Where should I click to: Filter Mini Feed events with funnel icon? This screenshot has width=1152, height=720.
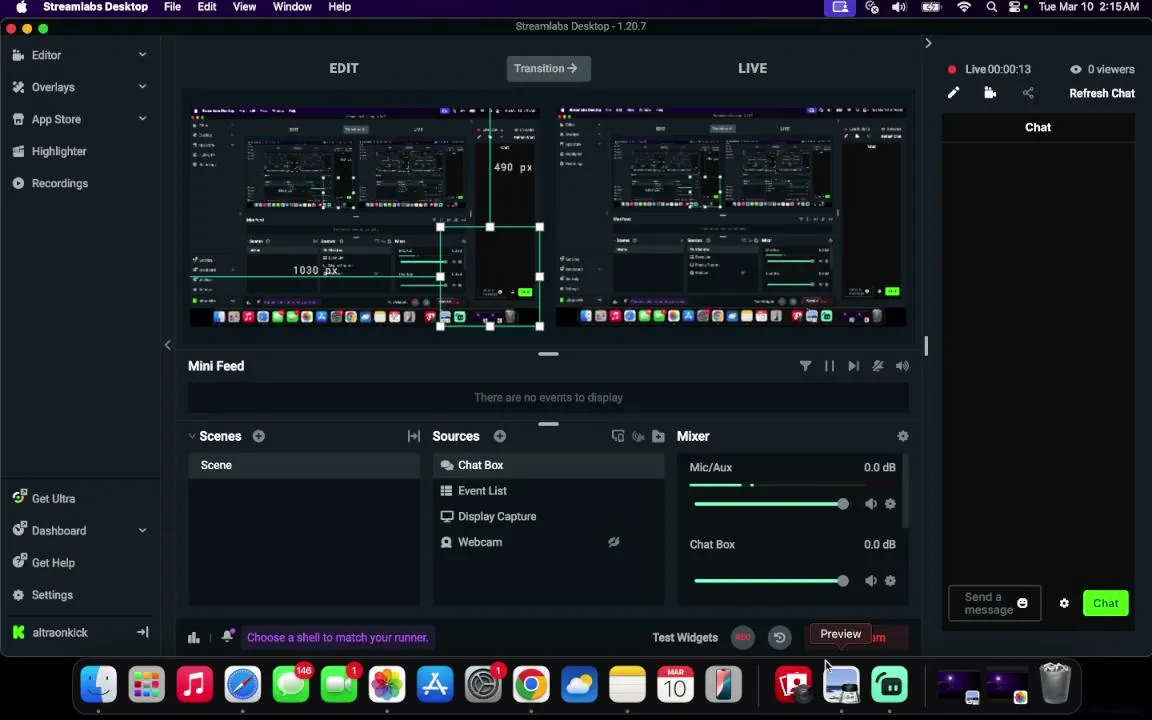[805, 366]
